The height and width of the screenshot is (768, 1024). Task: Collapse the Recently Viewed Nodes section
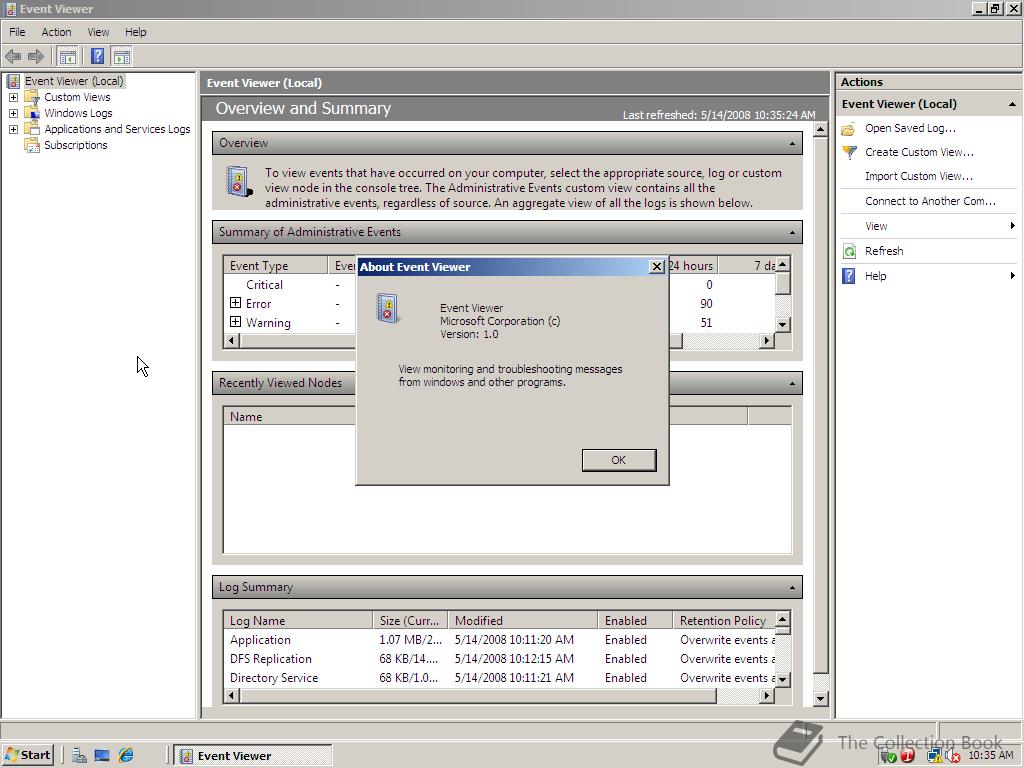792,383
